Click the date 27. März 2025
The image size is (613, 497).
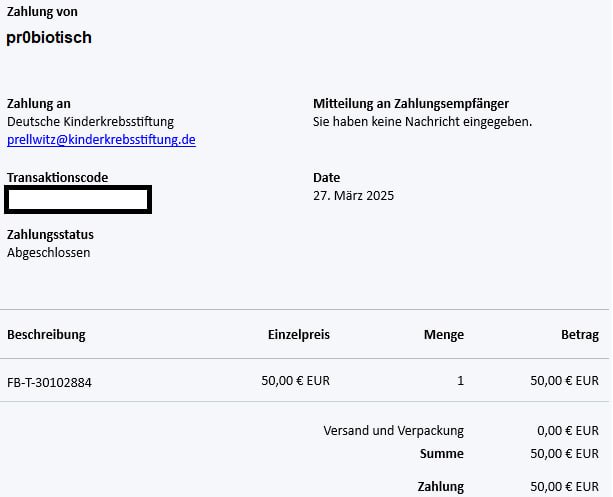click(353, 195)
